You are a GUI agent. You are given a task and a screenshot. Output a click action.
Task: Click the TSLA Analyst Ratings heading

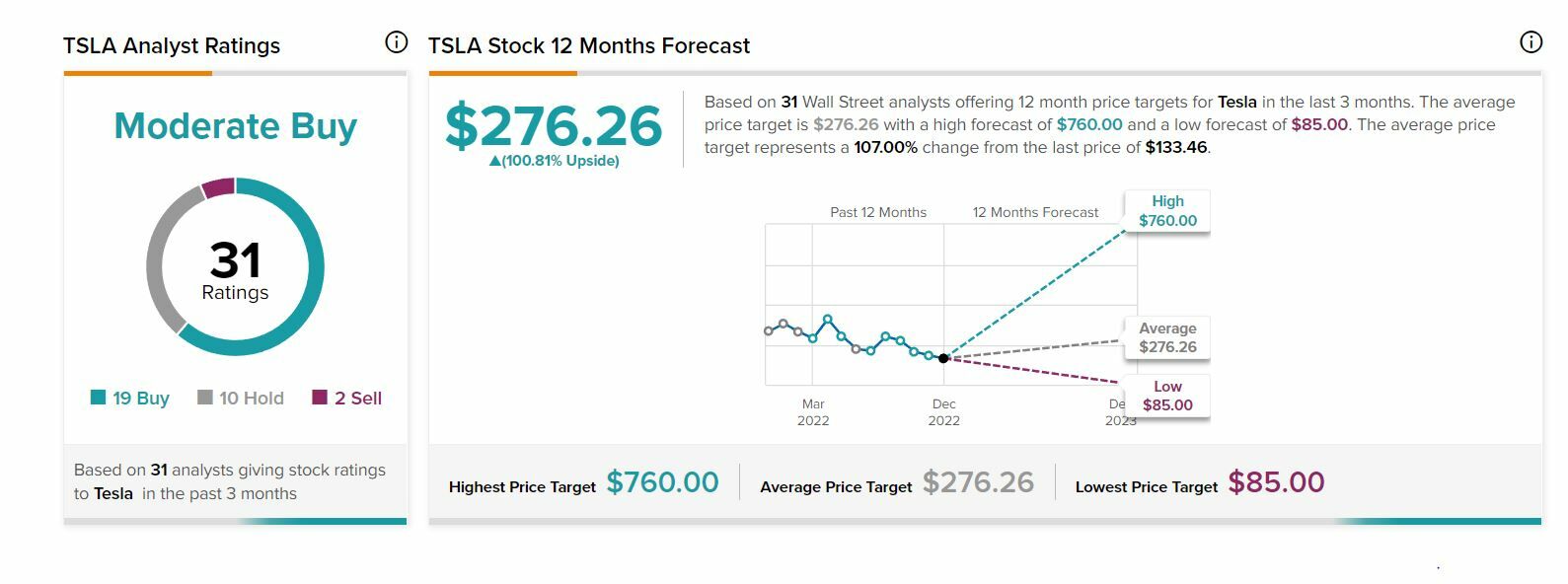click(172, 45)
